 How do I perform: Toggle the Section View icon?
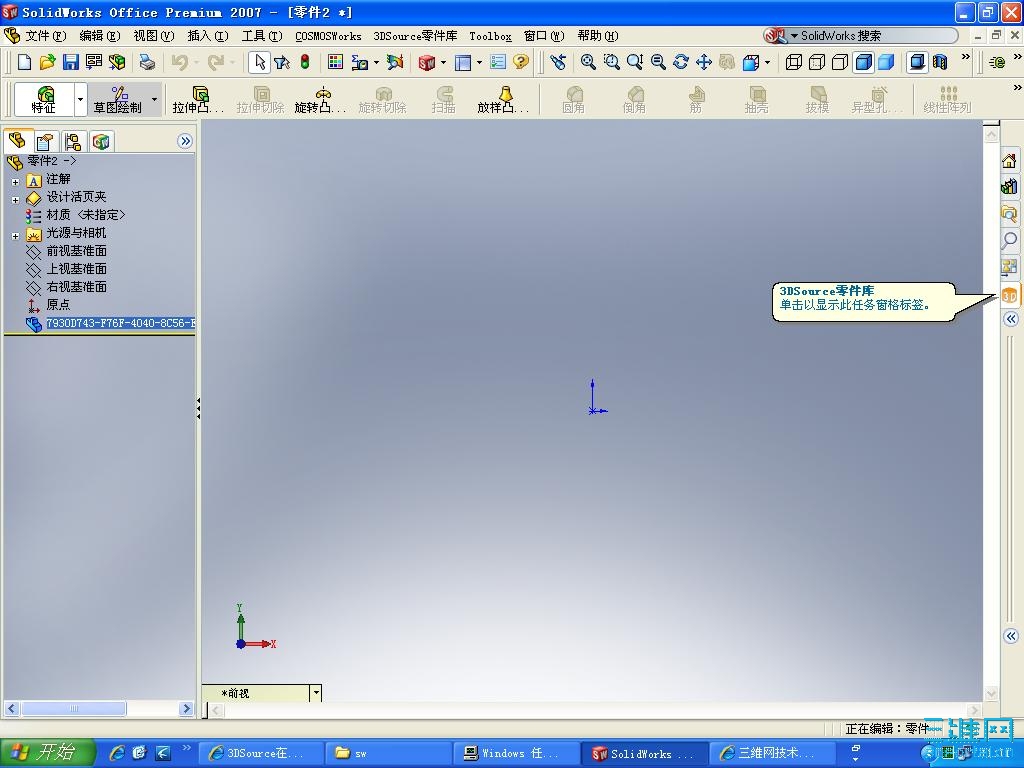coord(940,62)
